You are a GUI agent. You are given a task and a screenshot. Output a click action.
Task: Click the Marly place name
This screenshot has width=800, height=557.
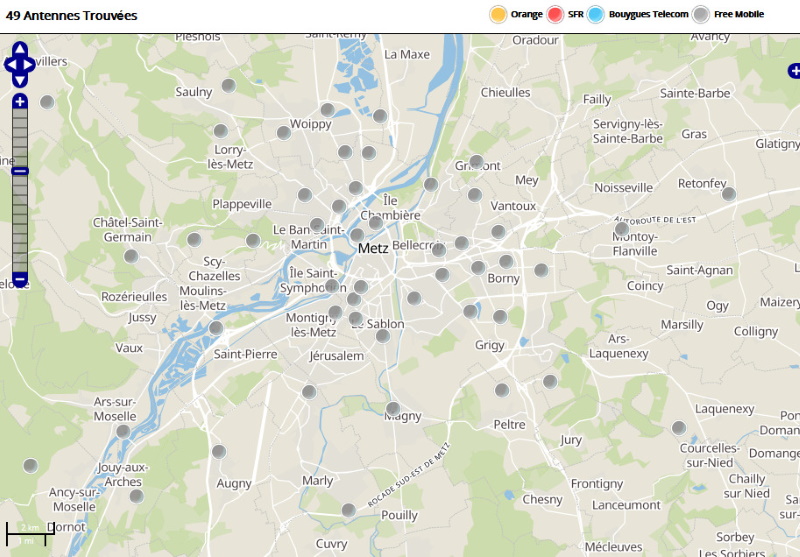[x=317, y=480]
